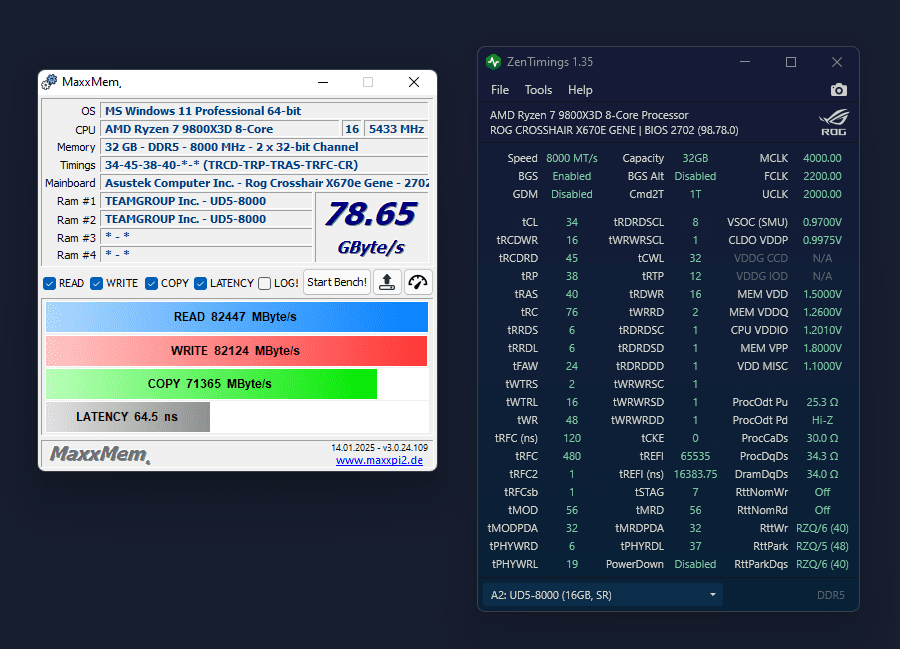Image resolution: width=900 pixels, height=649 pixels.
Task: Toggle the LATENCY checkbox
Action: point(200,283)
